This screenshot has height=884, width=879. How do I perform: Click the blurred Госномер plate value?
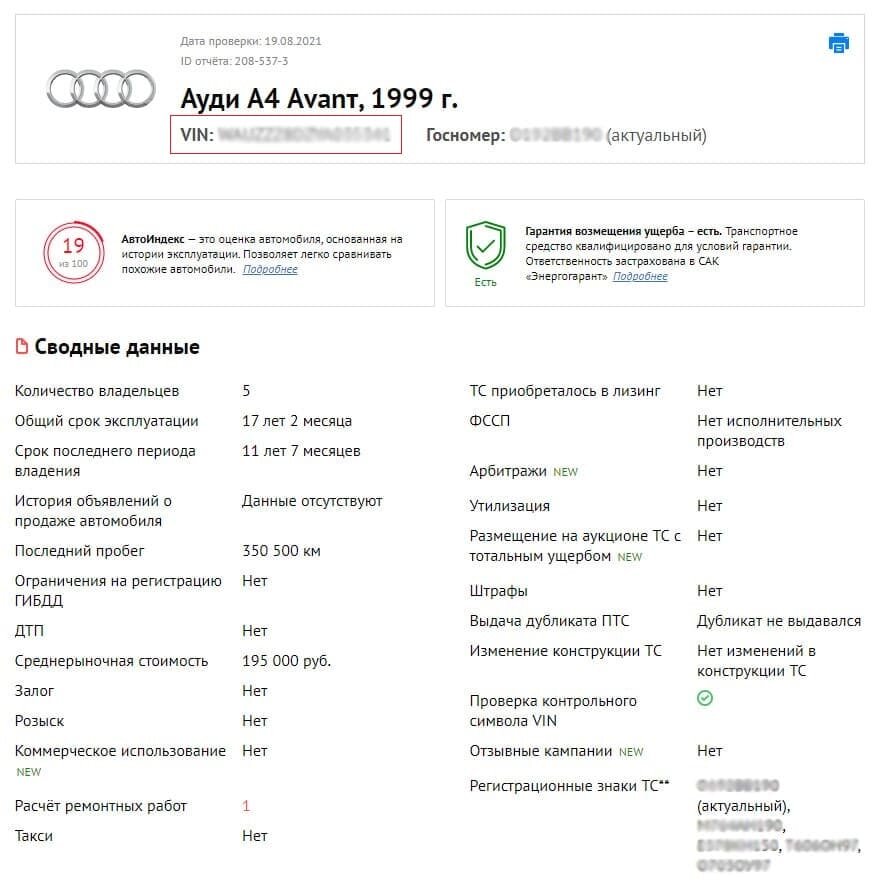(x=555, y=135)
